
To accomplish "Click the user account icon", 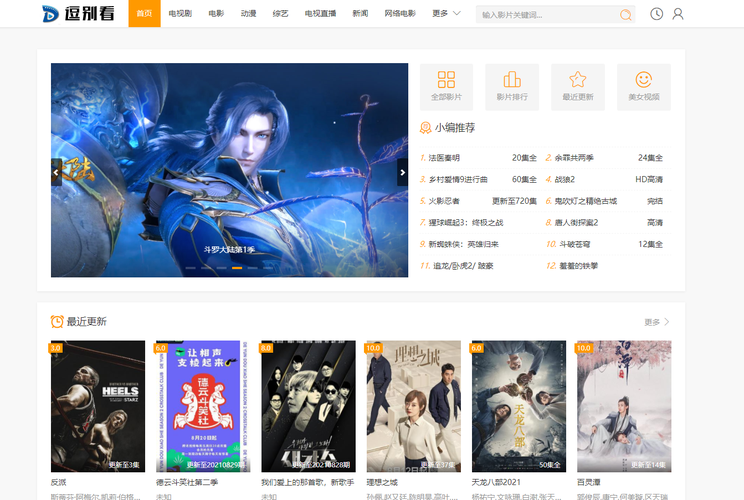I will point(678,14).
